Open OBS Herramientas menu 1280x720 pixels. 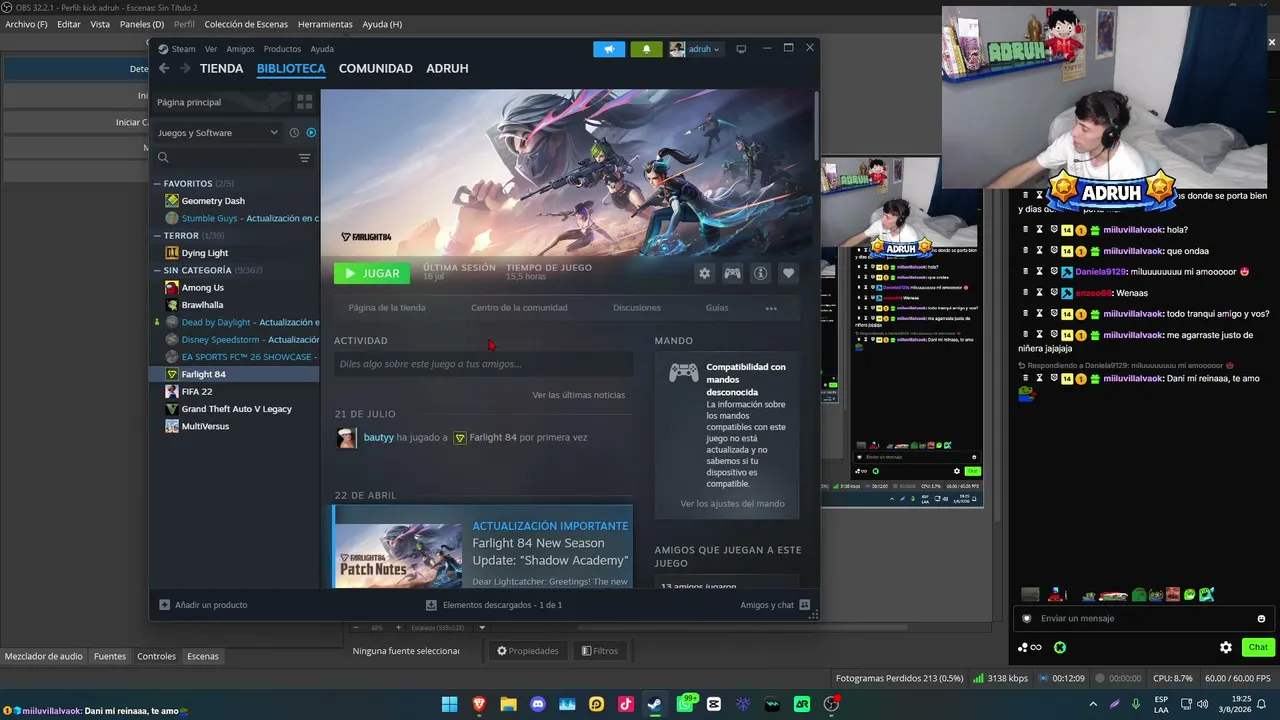click(325, 24)
